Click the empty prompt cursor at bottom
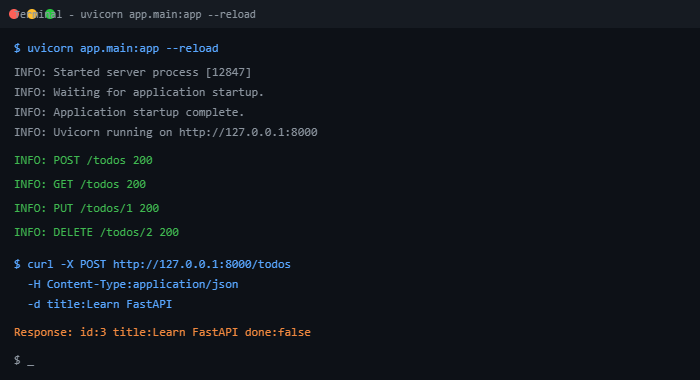700x380 pixels. [30, 361]
